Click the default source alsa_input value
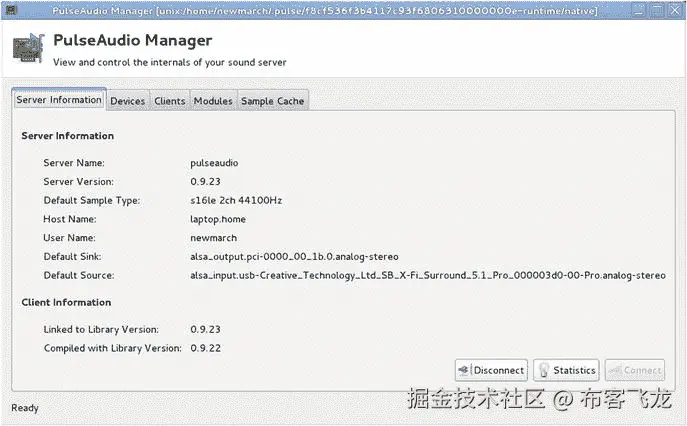This screenshot has height=426, width=687. click(x=428, y=276)
